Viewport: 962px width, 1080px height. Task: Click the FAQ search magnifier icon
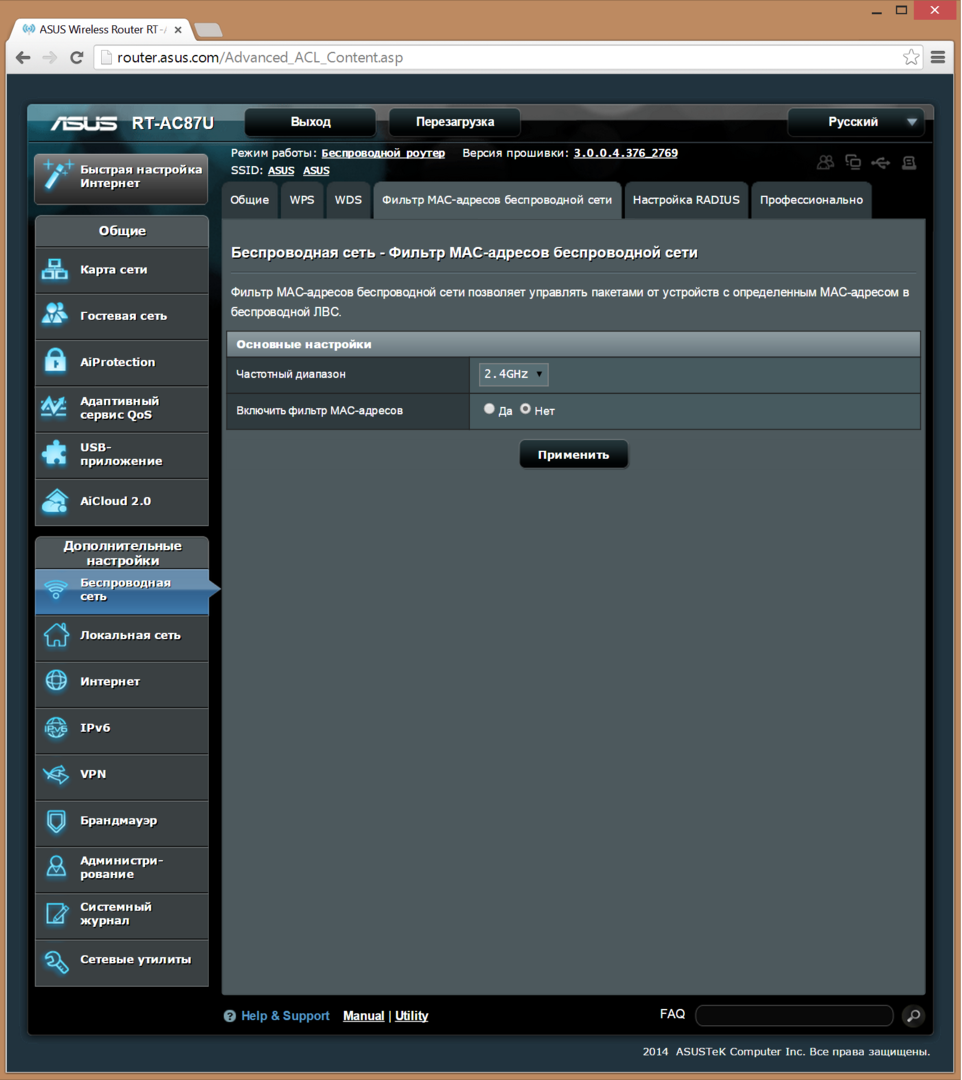click(912, 1016)
